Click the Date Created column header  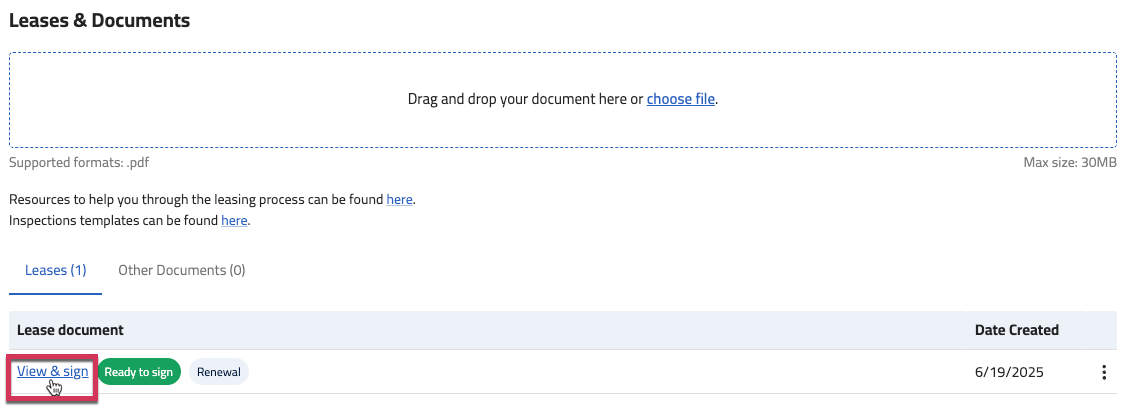click(1017, 330)
